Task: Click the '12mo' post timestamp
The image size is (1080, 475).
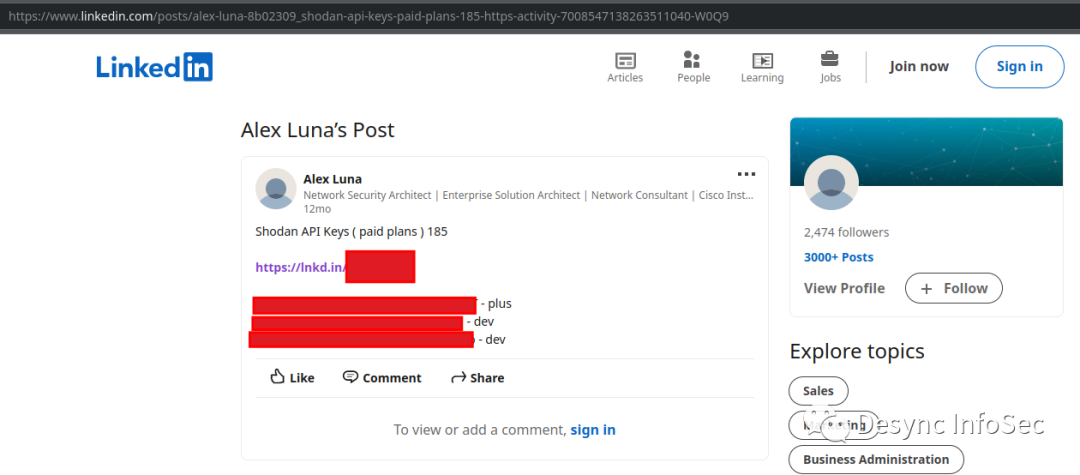Action: click(317, 209)
